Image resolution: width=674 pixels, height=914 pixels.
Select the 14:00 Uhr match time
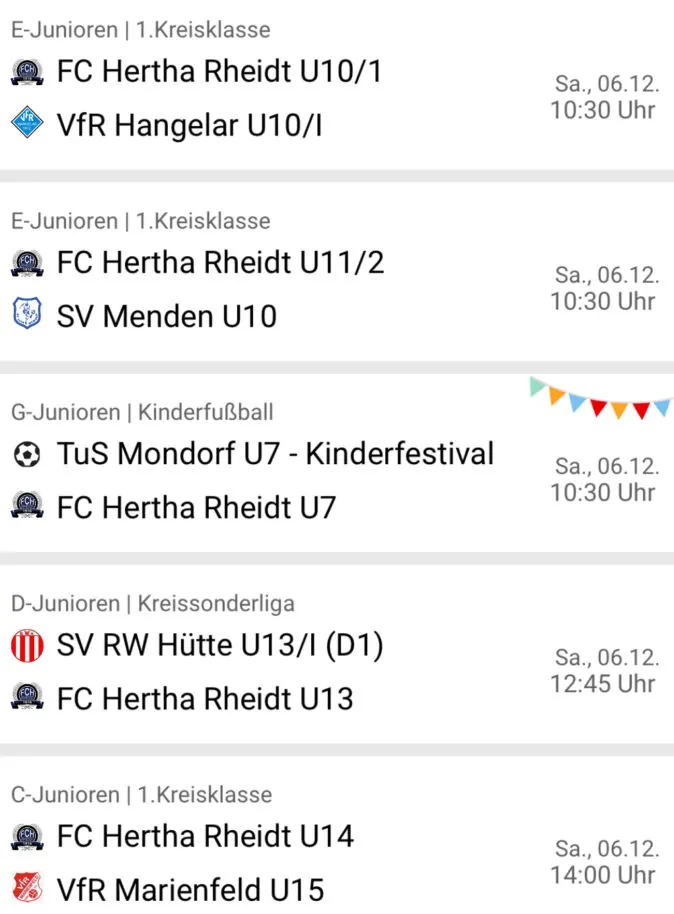pyautogui.click(x=603, y=875)
